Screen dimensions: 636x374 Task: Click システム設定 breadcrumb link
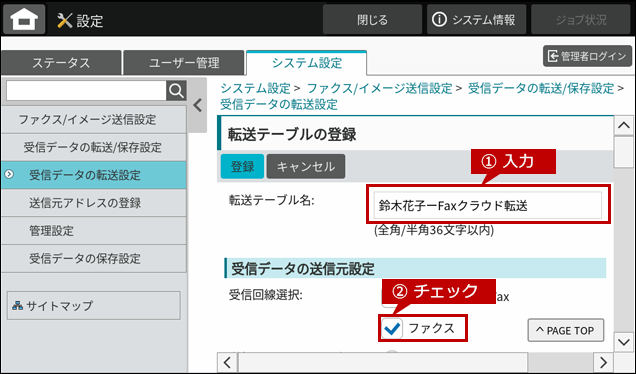(x=256, y=88)
